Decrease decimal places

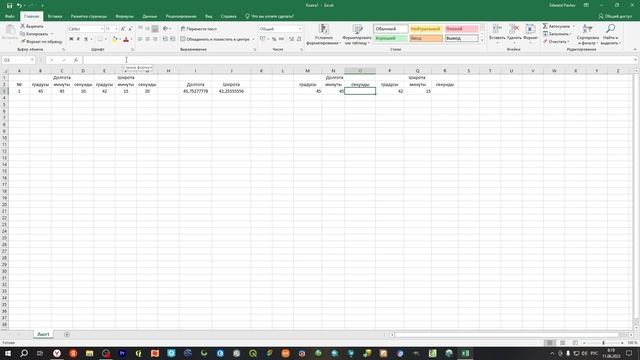pyautogui.click(x=299, y=39)
